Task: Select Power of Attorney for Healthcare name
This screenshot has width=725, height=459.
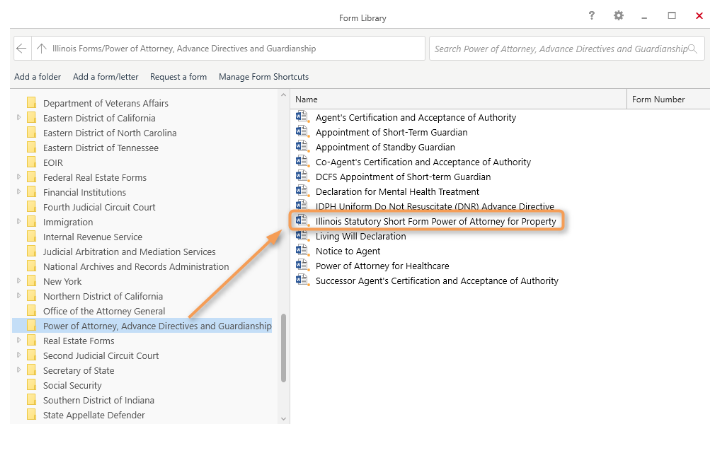Action: coord(382,266)
